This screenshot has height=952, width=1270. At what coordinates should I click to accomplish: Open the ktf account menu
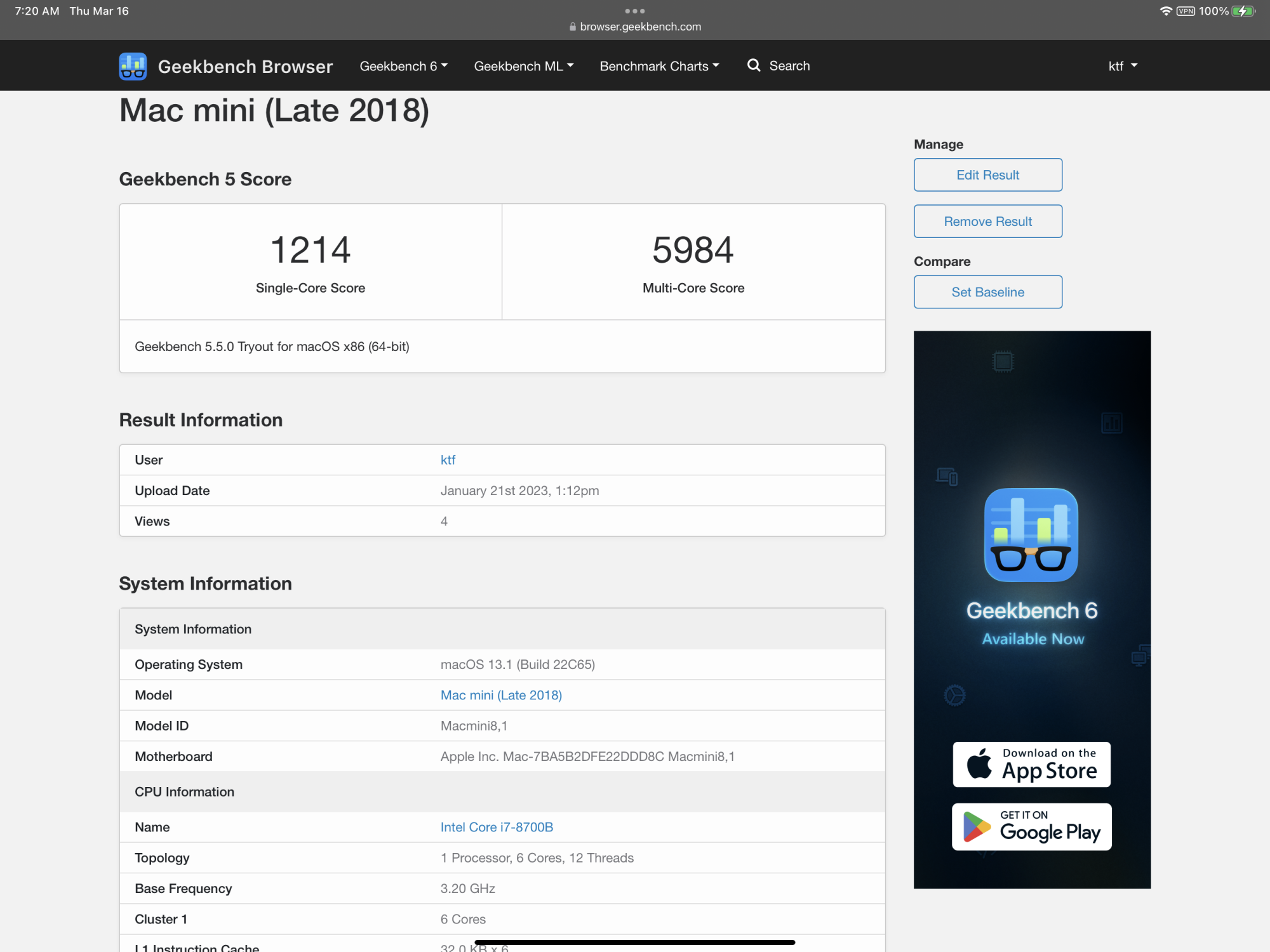click(x=1123, y=66)
